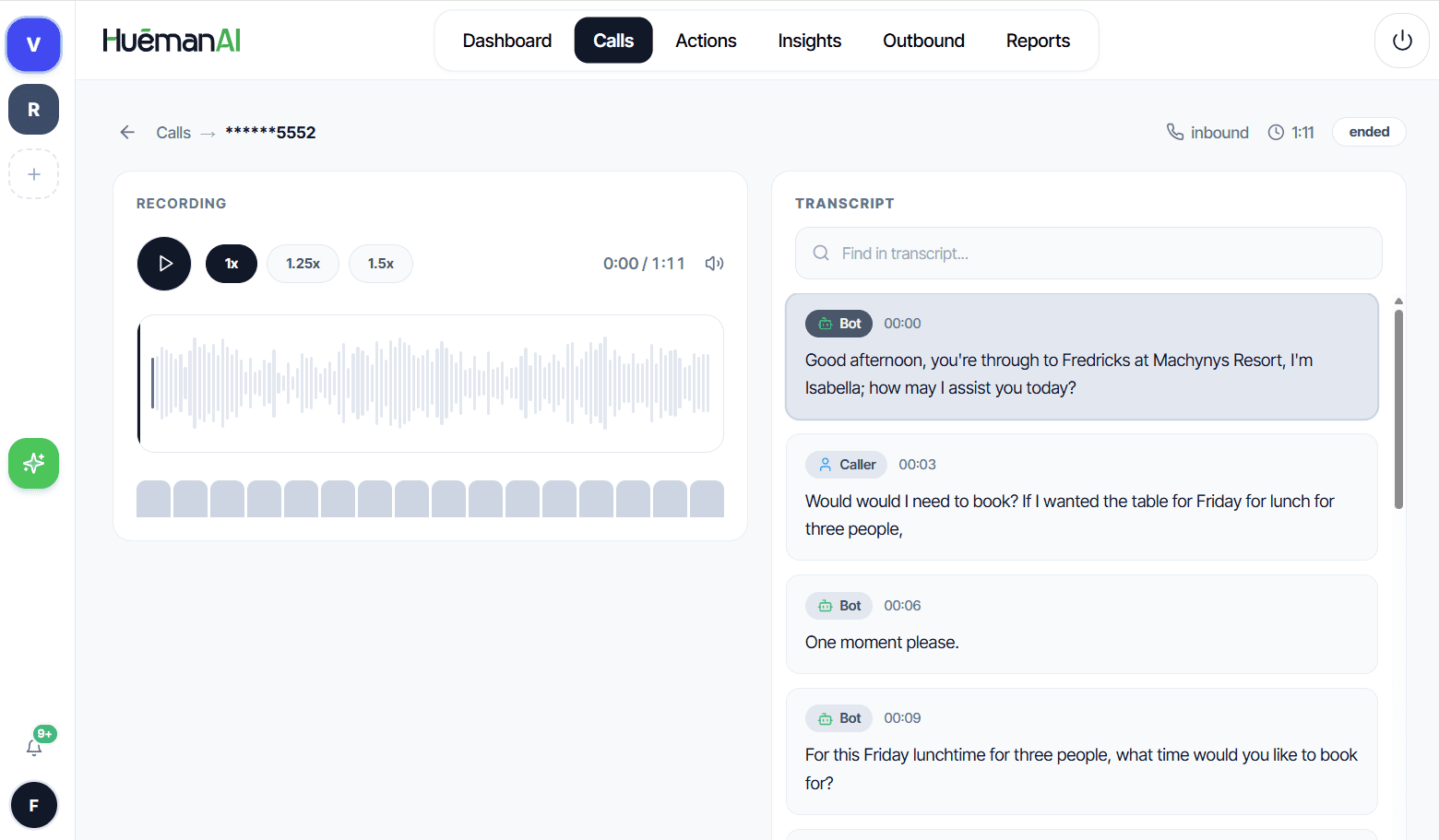The width and height of the screenshot is (1439, 840).
Task: Set playback speed to 1x
Action: pos(232,264)
